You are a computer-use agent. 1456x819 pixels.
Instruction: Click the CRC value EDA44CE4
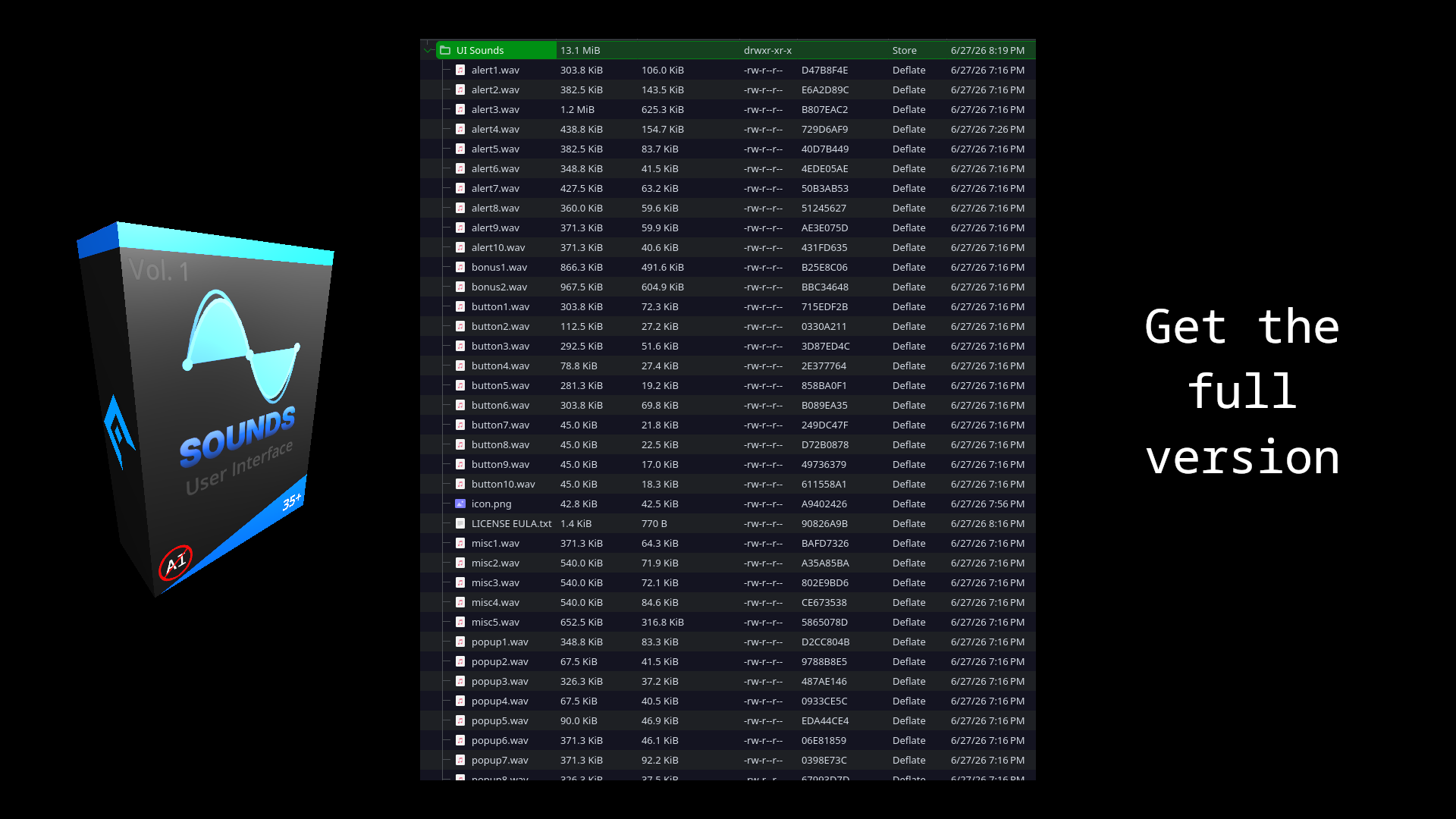[x=825, y=720]
